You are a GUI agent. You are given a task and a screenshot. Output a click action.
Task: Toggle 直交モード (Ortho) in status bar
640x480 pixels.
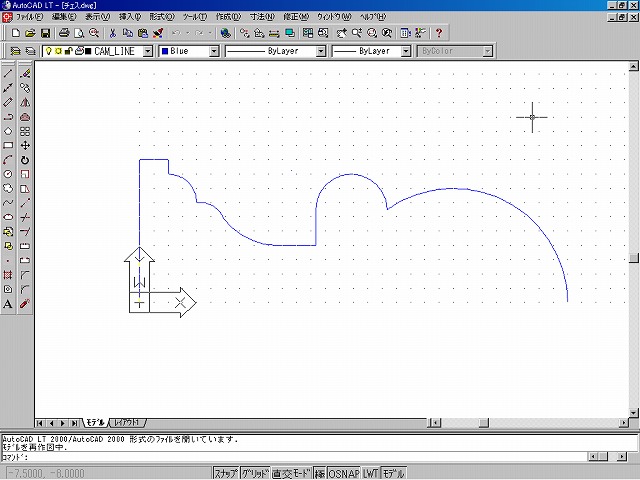pos(292,473)
